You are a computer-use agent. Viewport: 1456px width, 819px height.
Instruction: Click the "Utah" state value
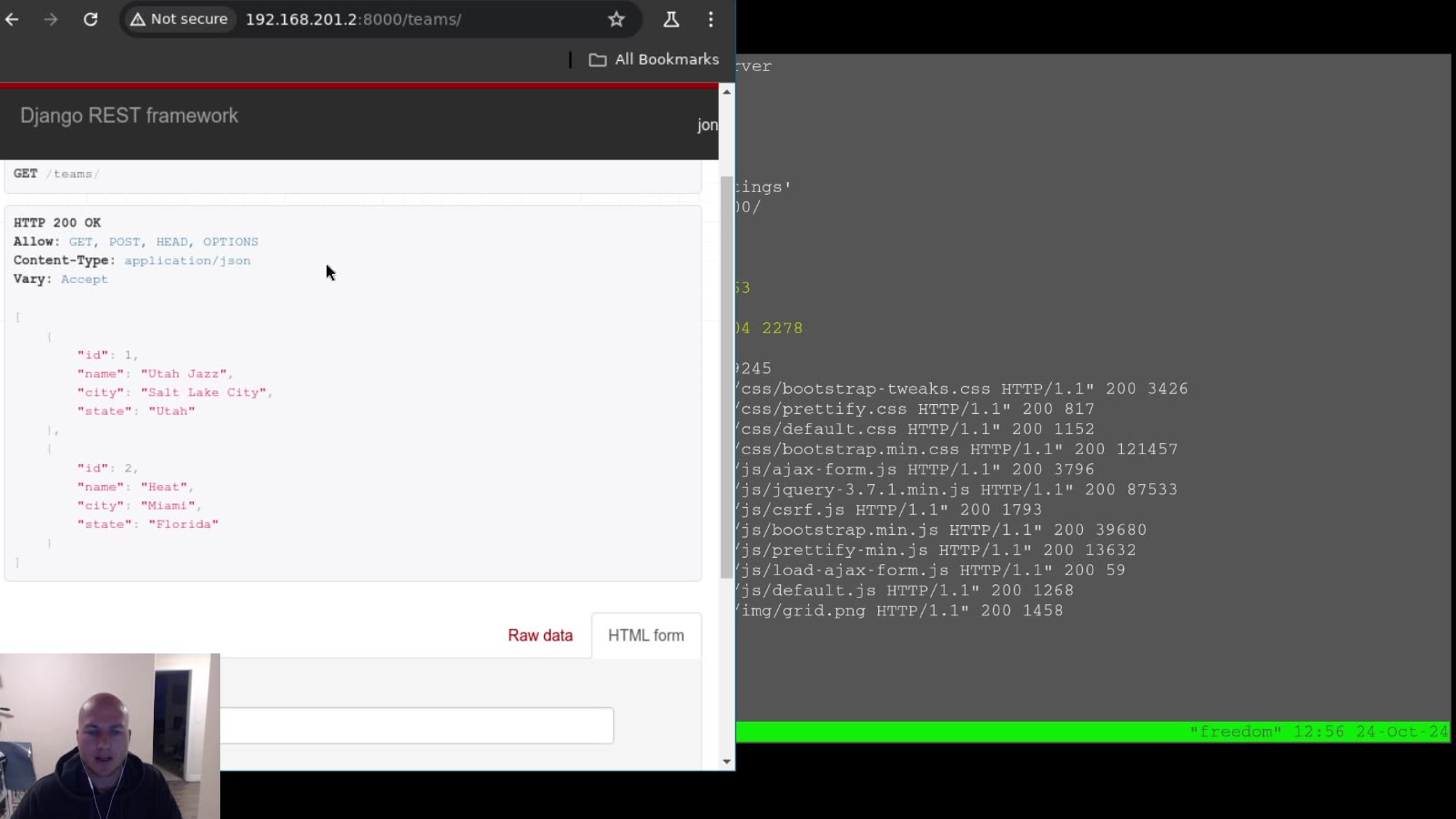172,411
